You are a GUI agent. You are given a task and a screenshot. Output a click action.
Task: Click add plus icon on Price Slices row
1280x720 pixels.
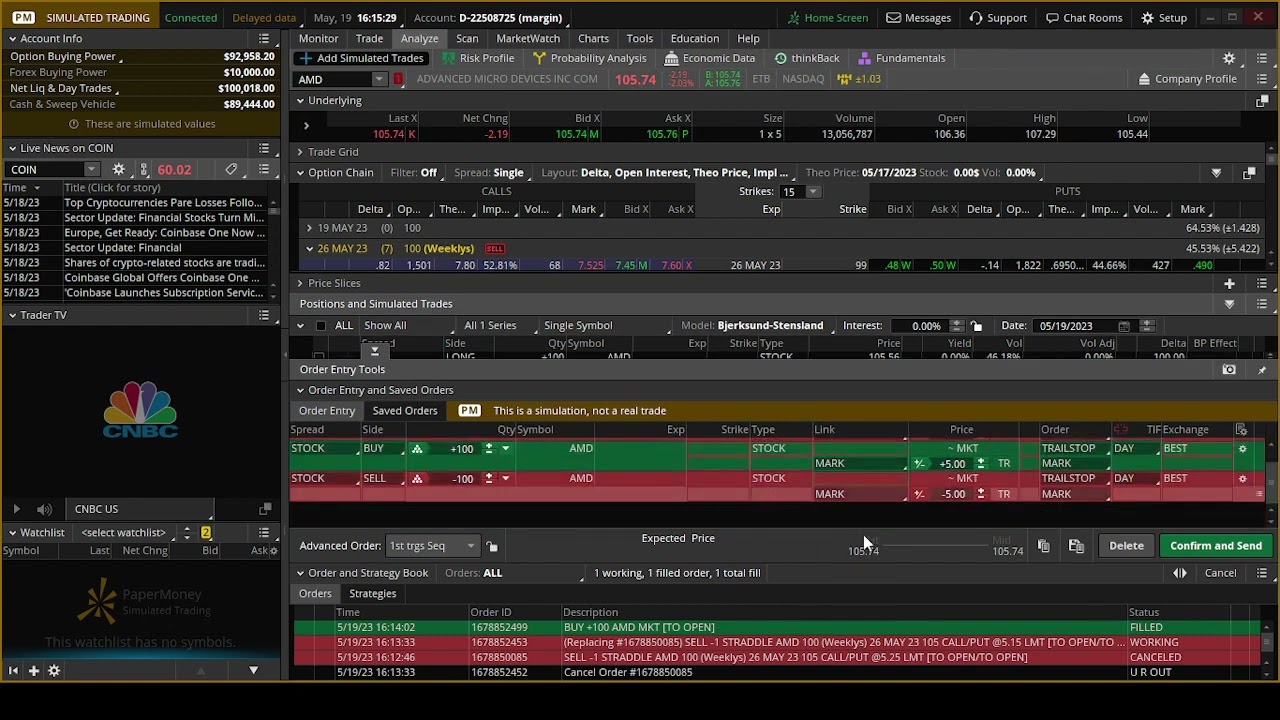pyautogui.click(x=1229, y=283)
